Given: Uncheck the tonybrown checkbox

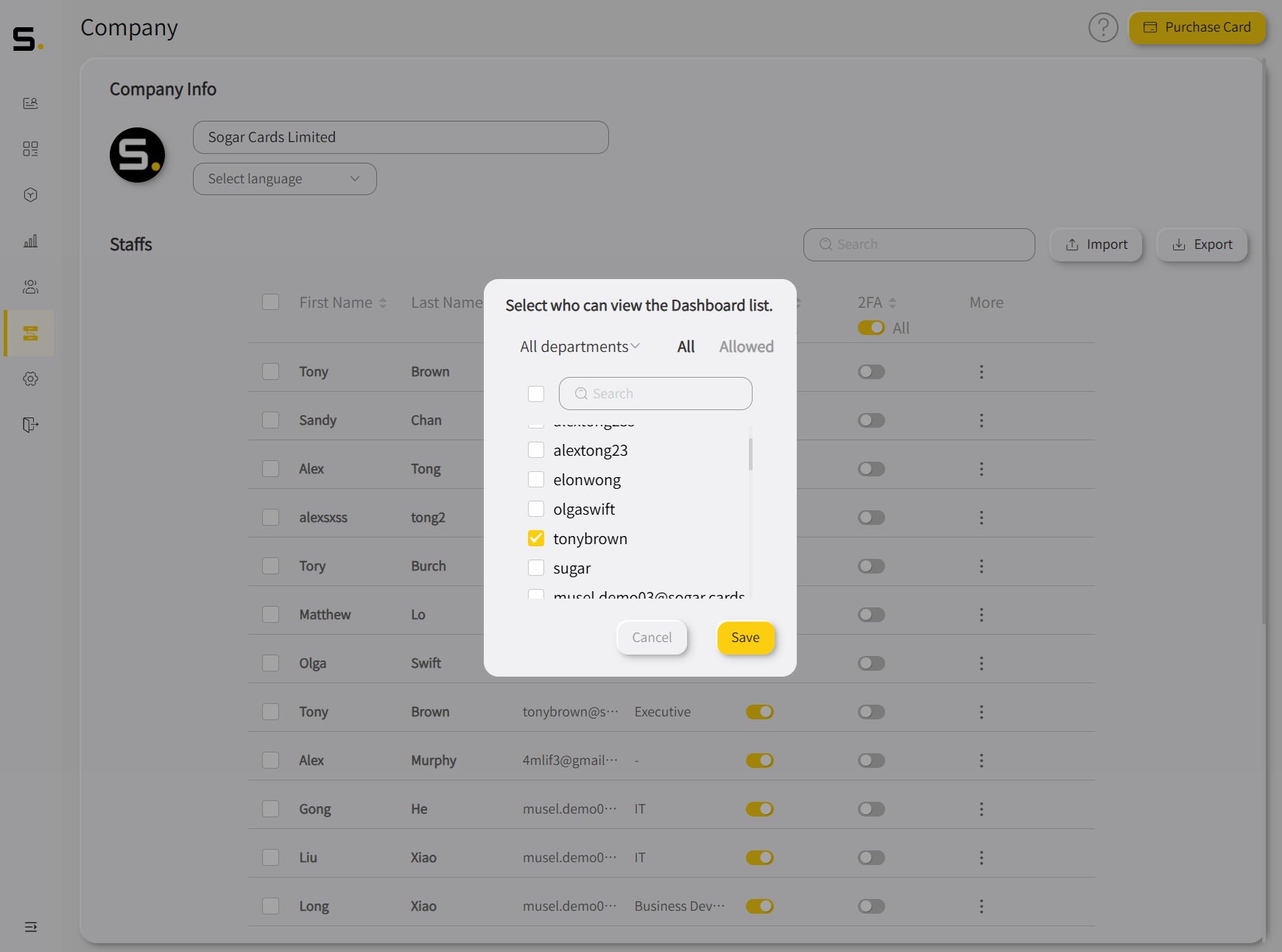Looking at the screenshot, I should coord(536,538).
